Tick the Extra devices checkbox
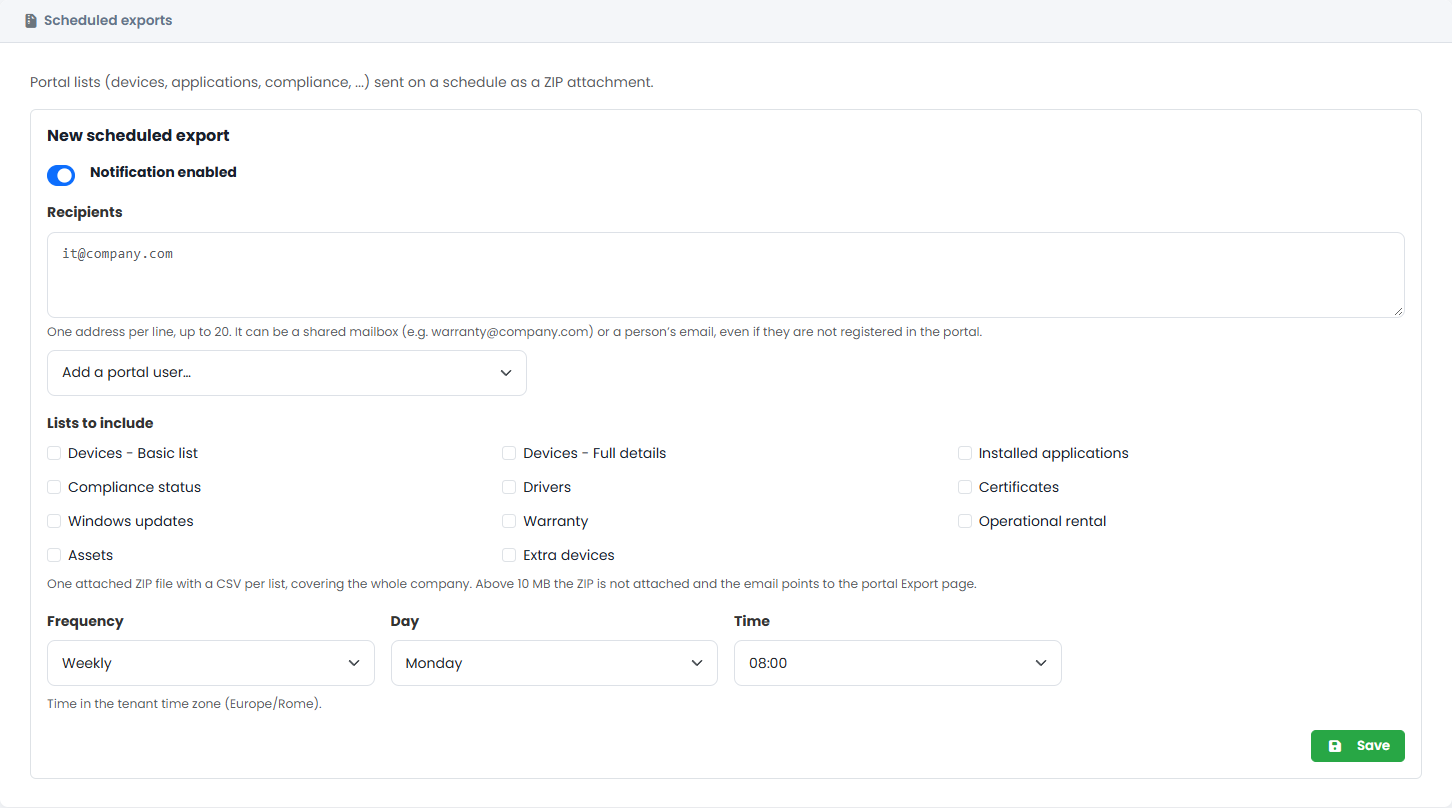1452x808 pixels. tap(509, 555)
